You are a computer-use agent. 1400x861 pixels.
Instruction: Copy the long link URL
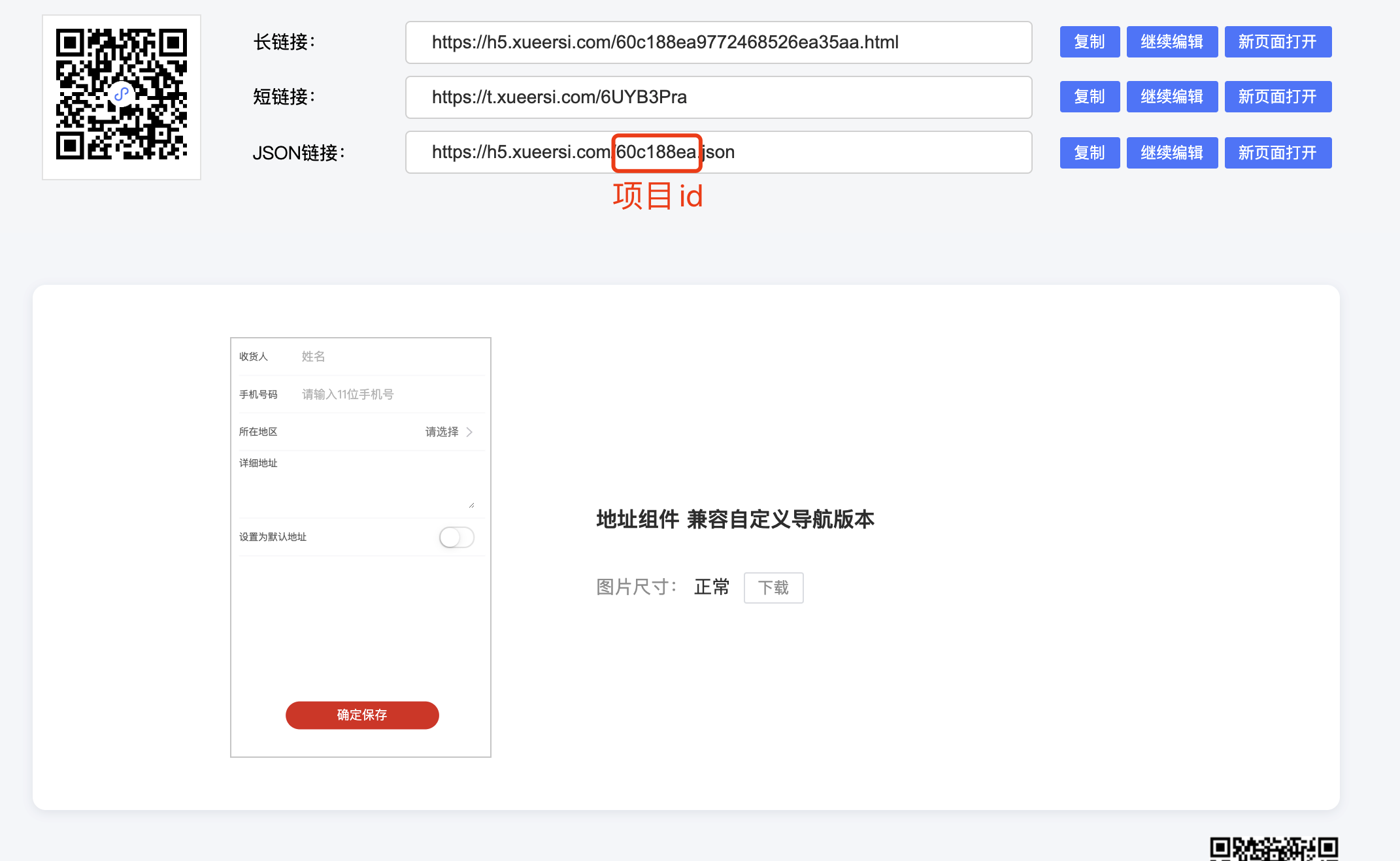pyautogui.click(x=1089, y=42)
